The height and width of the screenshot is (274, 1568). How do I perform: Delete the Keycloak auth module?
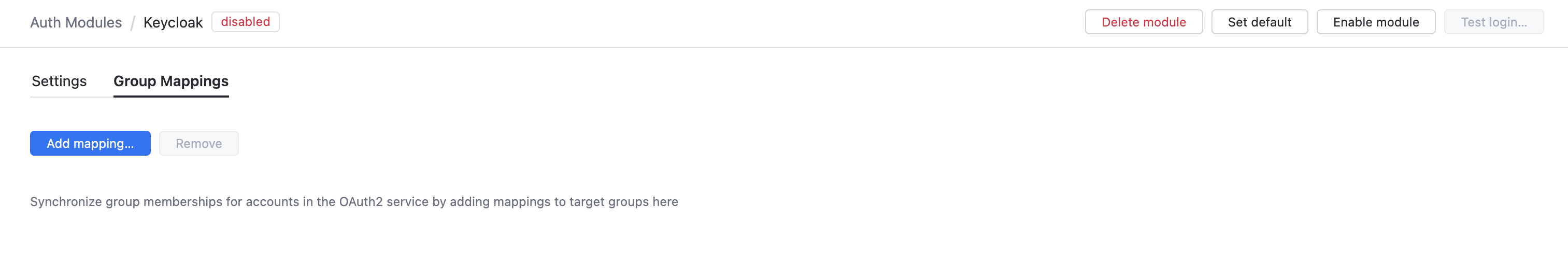coord(1143,22)
